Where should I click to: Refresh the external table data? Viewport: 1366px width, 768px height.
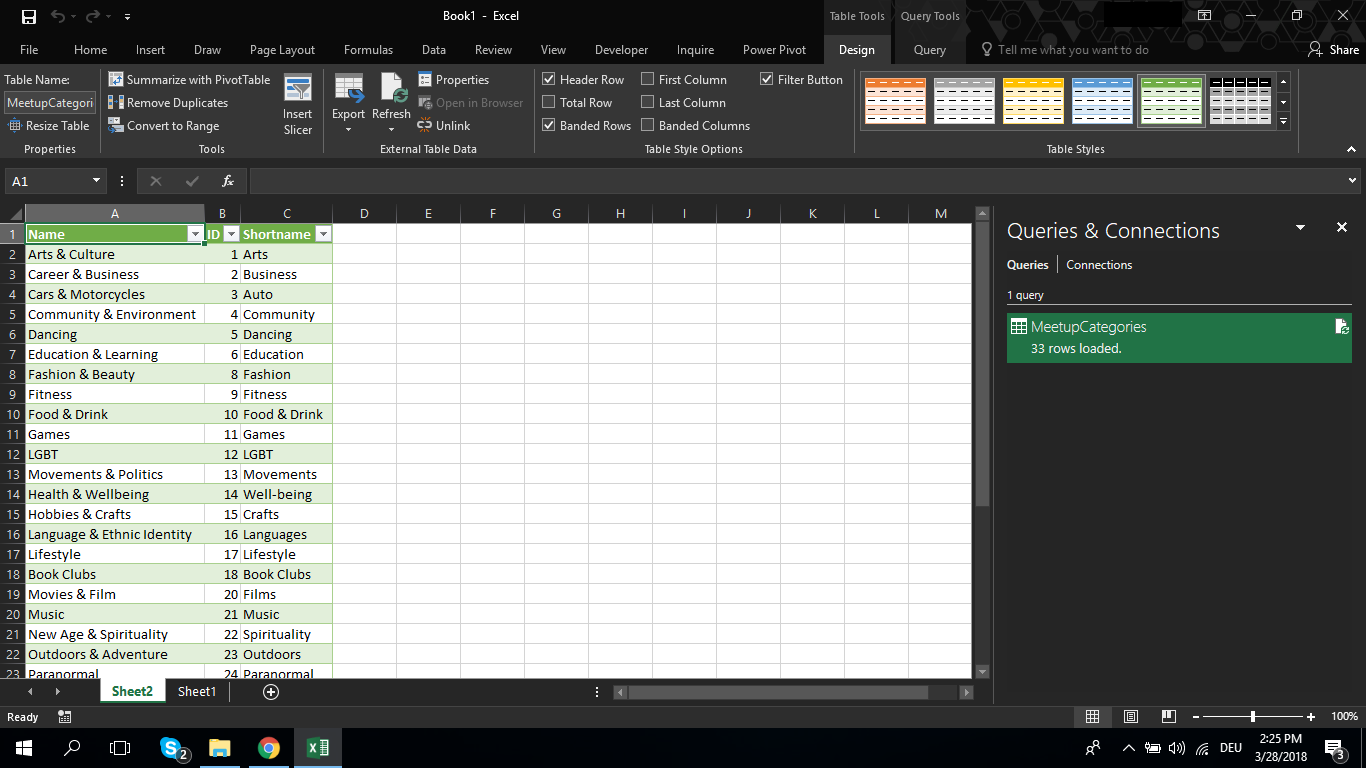(391, 100)
